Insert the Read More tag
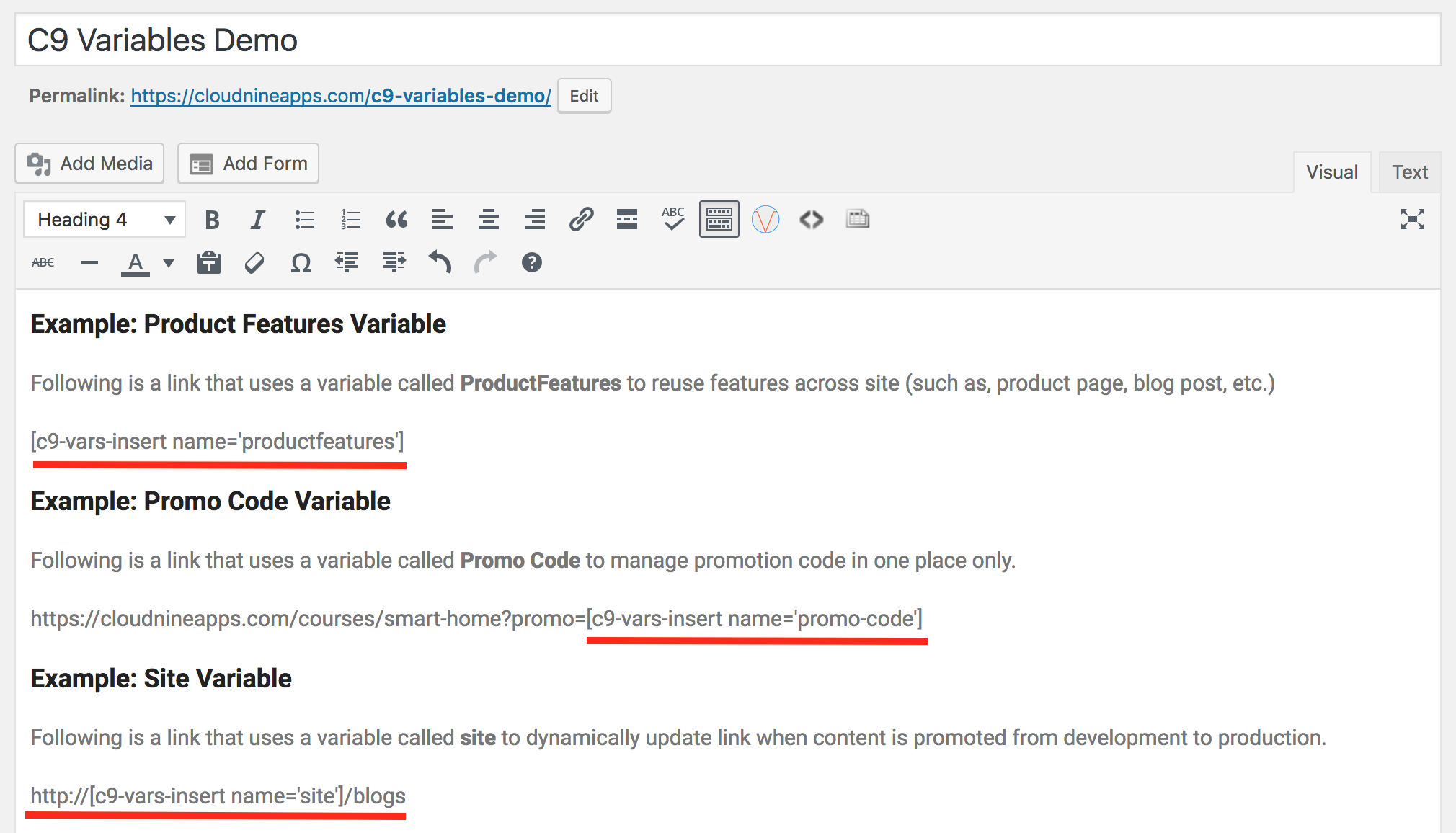The height and width of the screenshot is (833, 1456). click(x=627, y=219)
